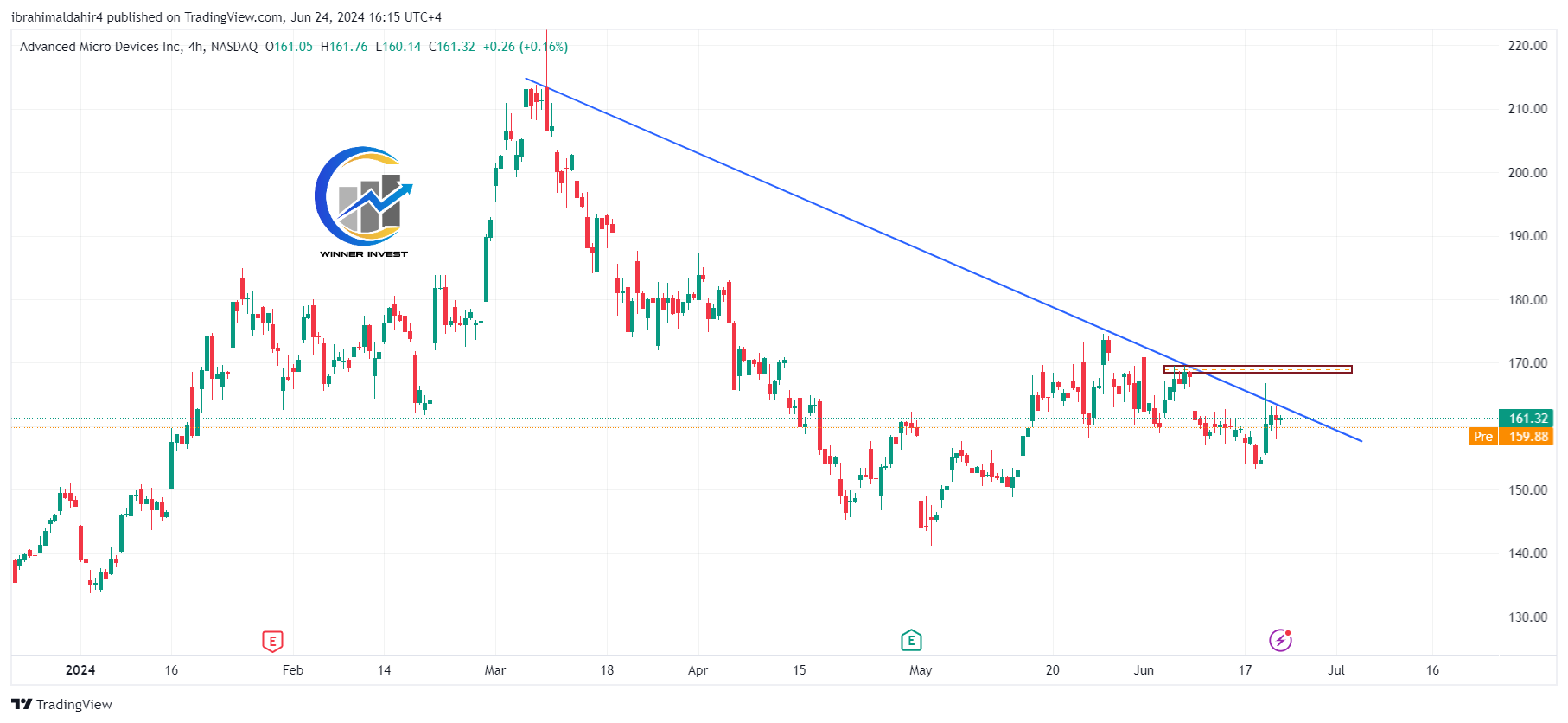Click the red earnings E icon near Feb
1568x723 pixels.
tap(272, 641)
